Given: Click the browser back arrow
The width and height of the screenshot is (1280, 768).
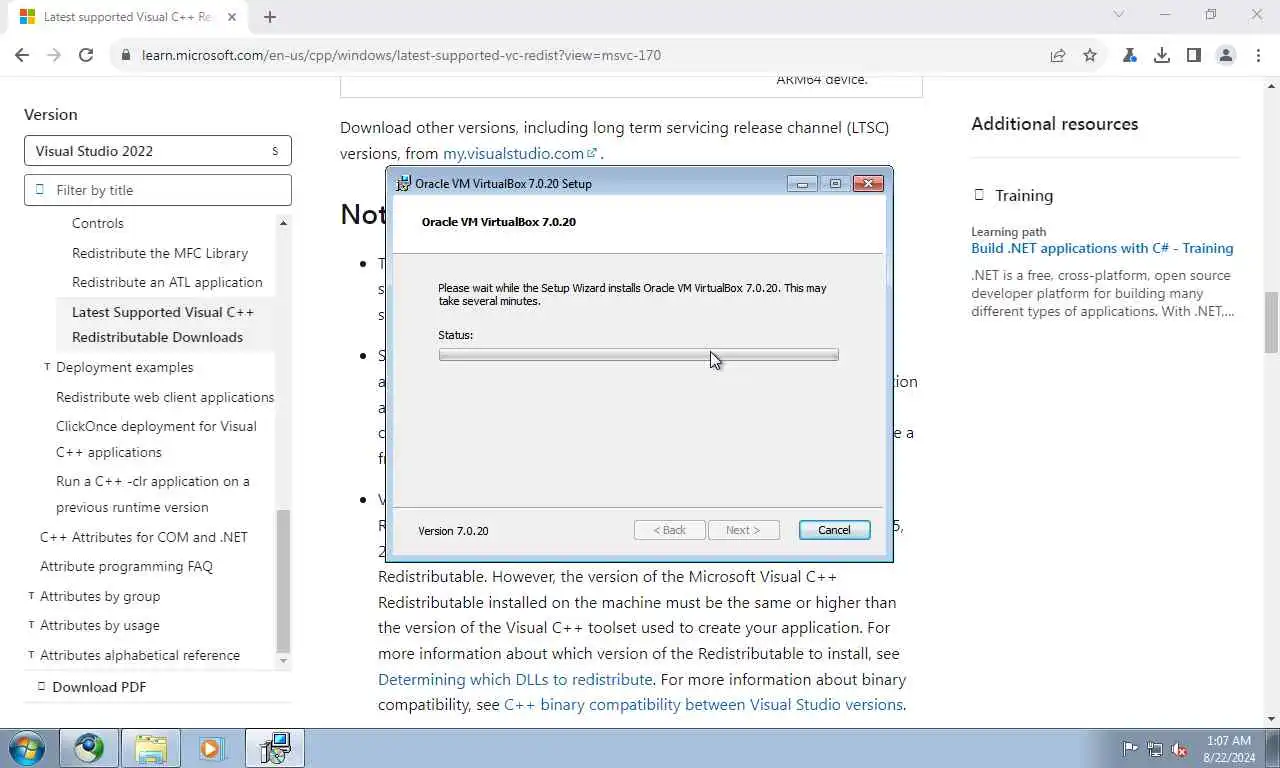Looking at the screenshot, I should pos(22,55).
